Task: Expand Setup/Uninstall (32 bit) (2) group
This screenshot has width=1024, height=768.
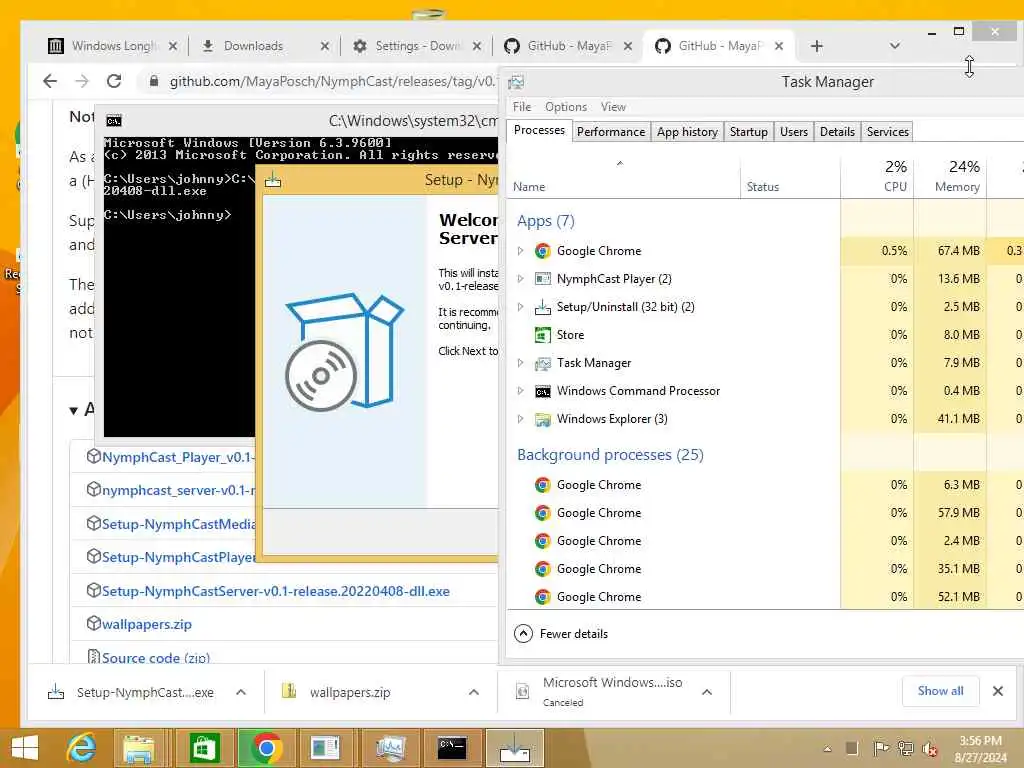Action: (x=520, y=307)
